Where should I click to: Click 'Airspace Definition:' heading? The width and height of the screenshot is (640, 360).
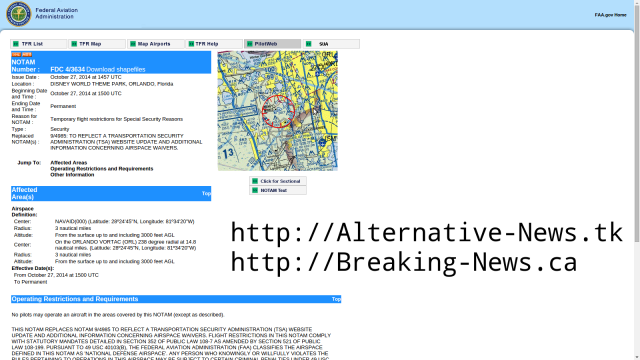[24, 211]
